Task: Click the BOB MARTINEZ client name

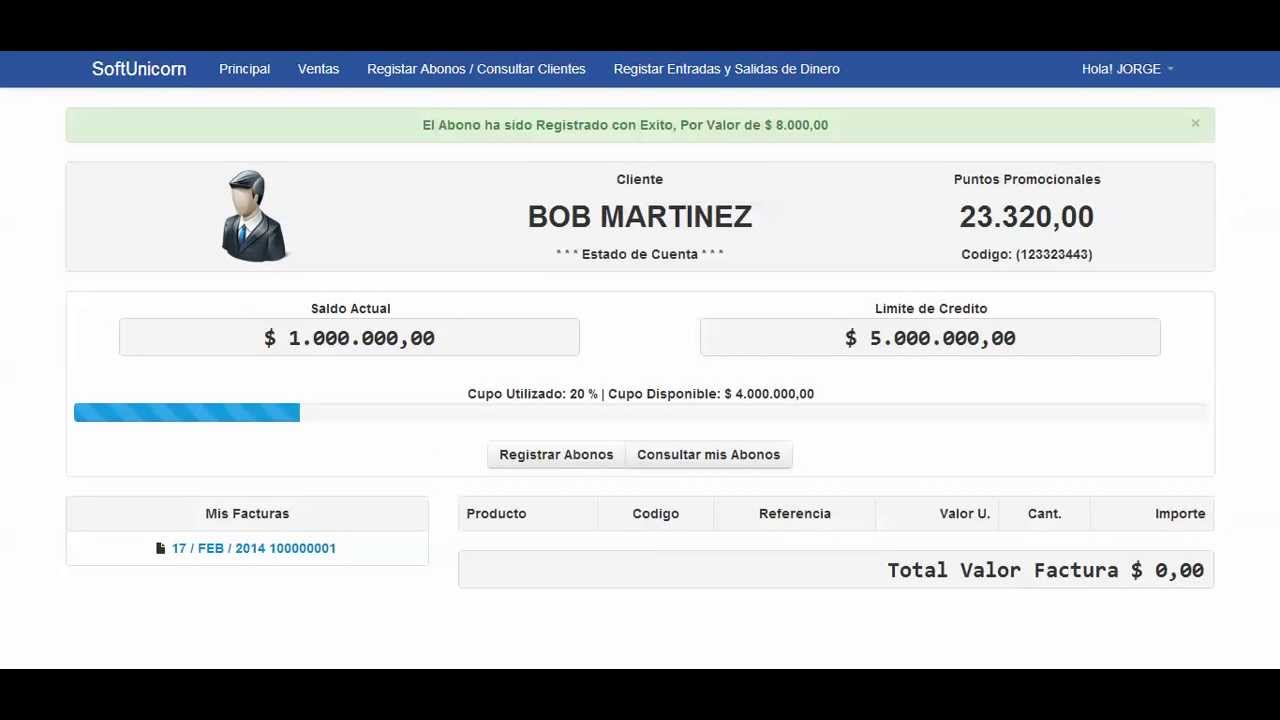Action: tap(640, 217)
